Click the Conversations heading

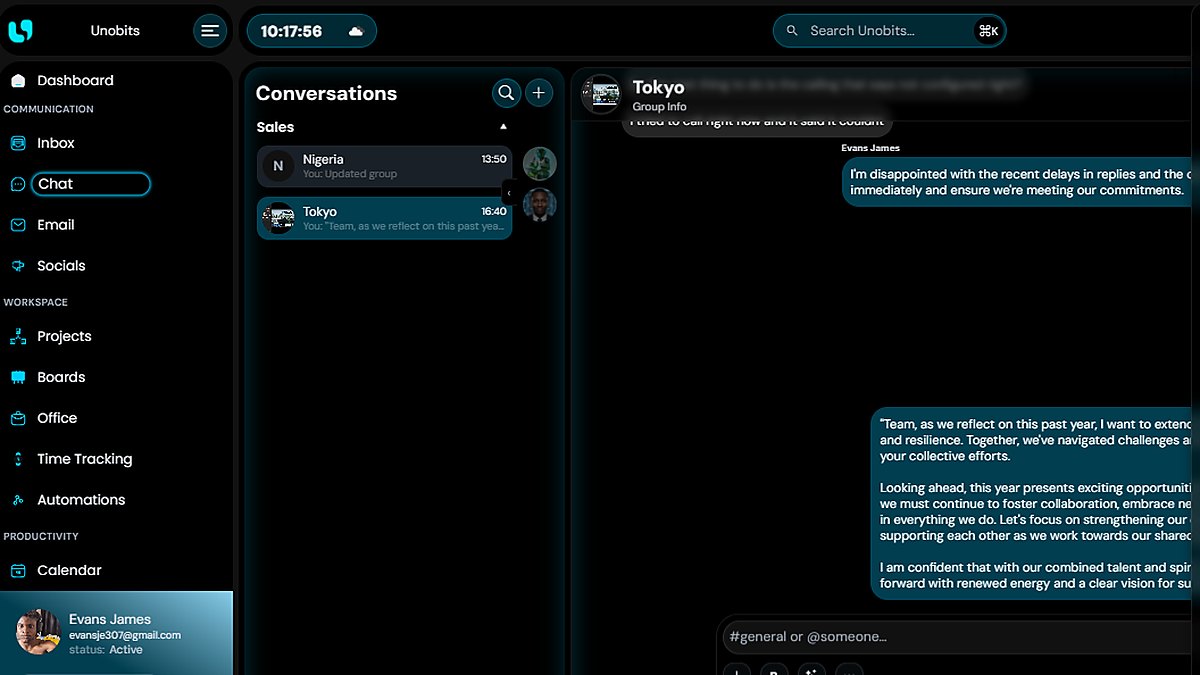(326, 93)
